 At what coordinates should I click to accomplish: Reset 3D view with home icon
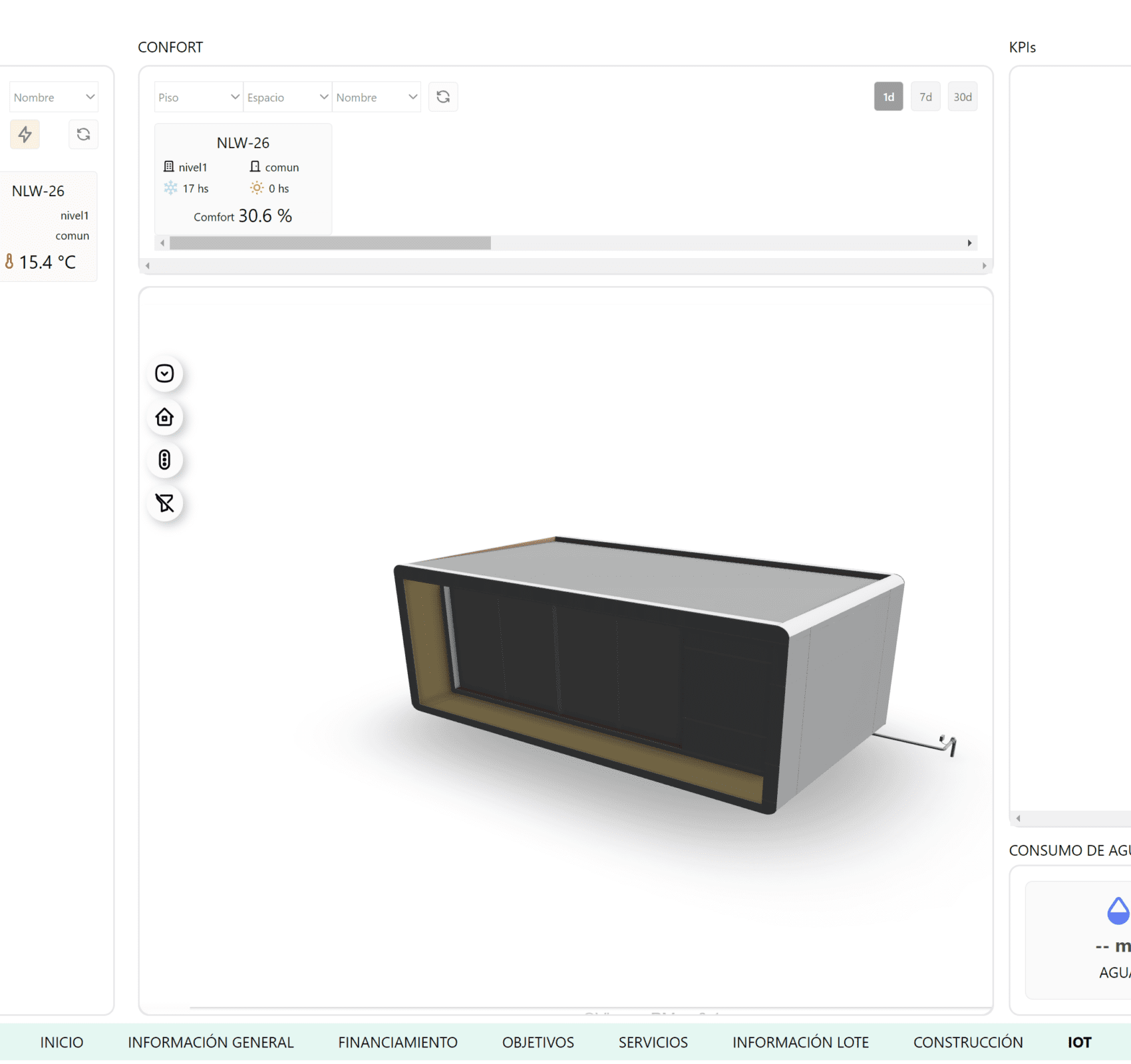click(x=164, y=417)
